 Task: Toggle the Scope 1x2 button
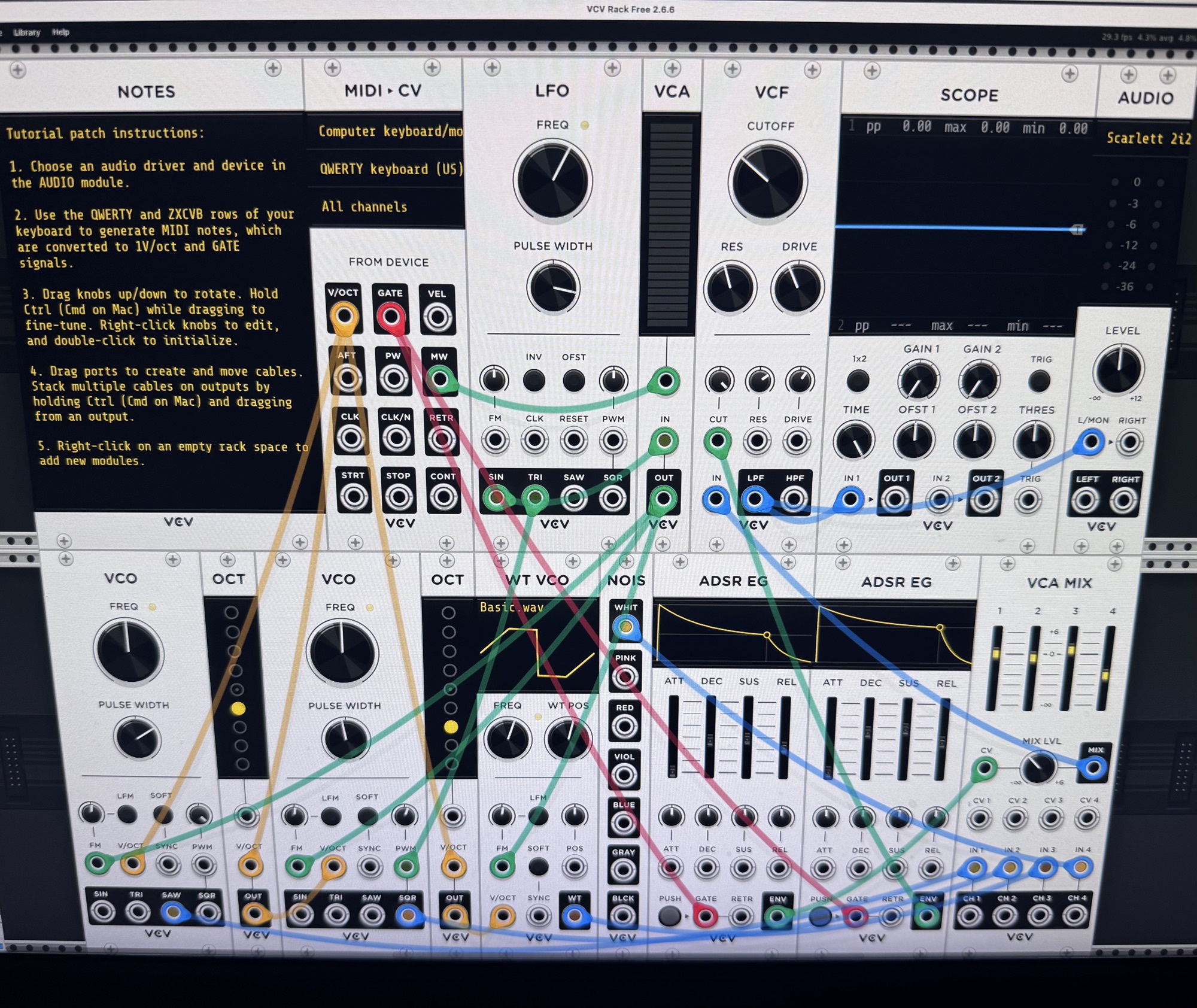[x=858, y=381]
